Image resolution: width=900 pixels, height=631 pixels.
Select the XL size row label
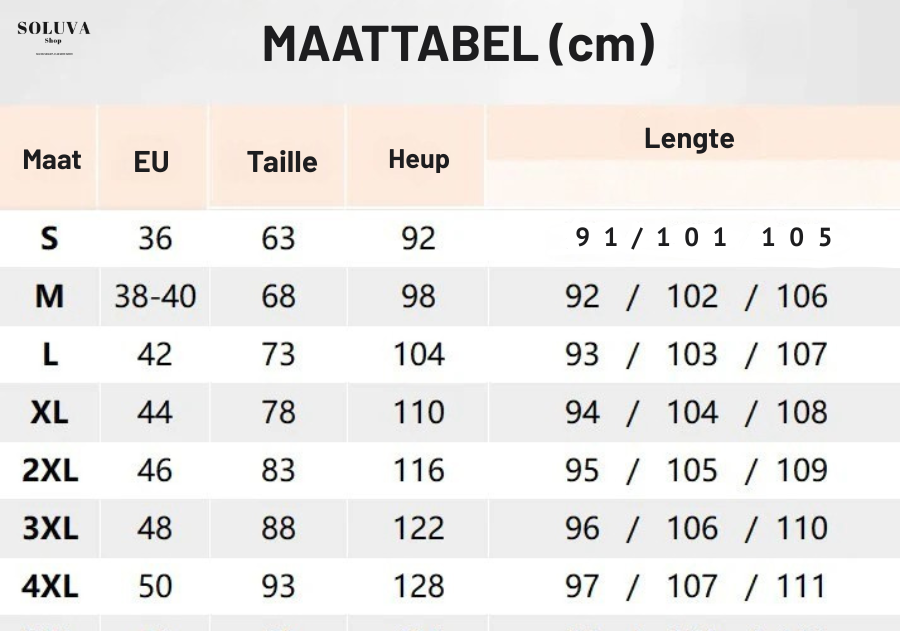click(49, 412)
